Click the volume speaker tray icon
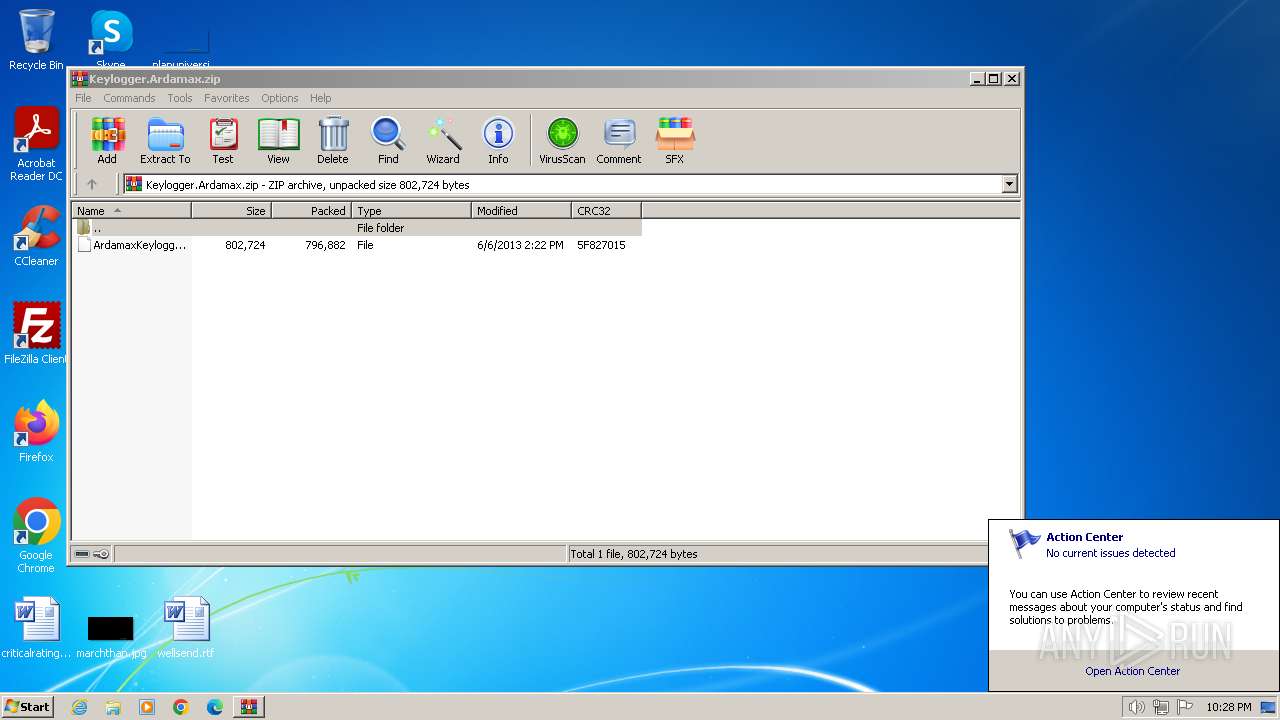Viewport: 1280px width, 720px height. [1136, 707]
